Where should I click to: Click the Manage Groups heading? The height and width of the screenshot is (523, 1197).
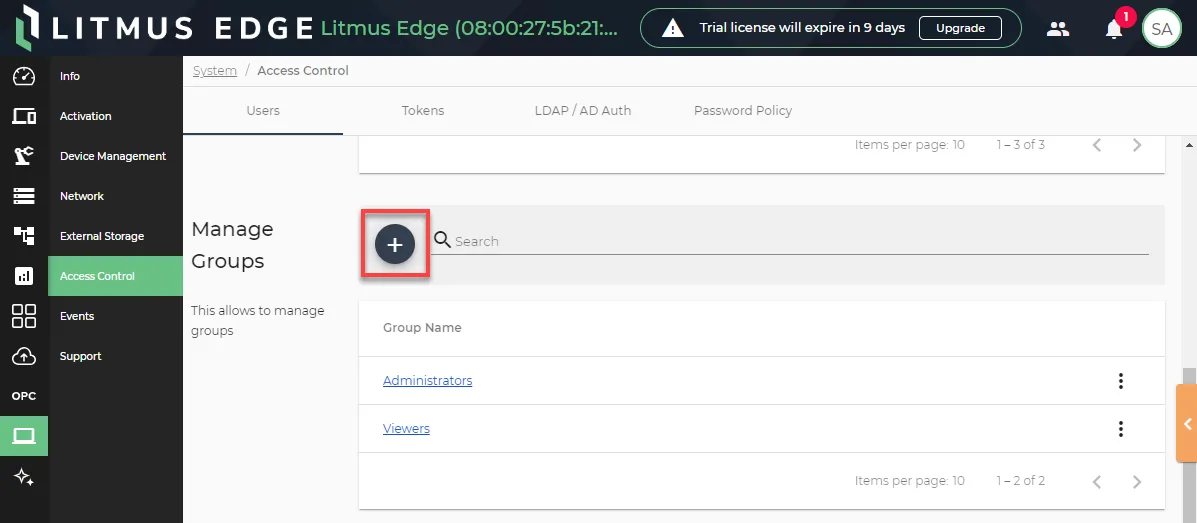(x=232, y=245)
